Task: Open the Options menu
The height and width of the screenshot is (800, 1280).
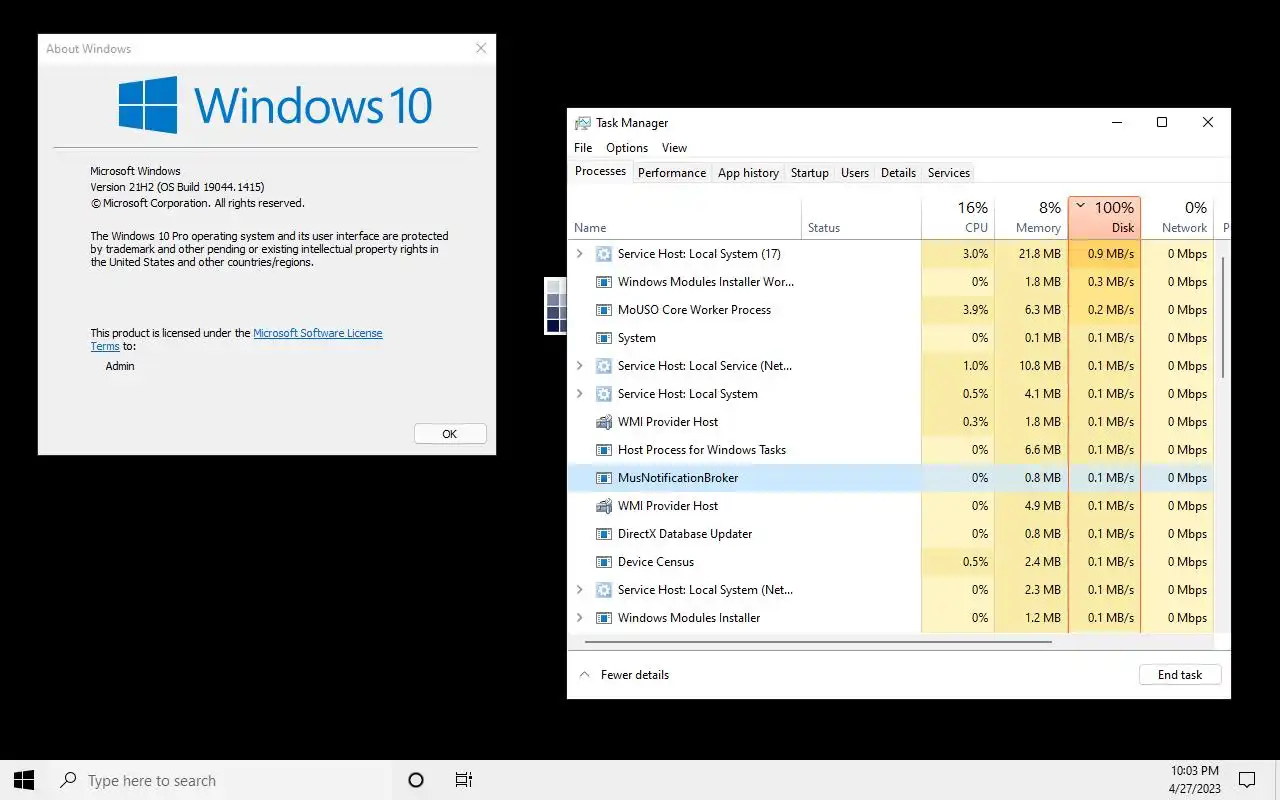Action: (627, 148)
